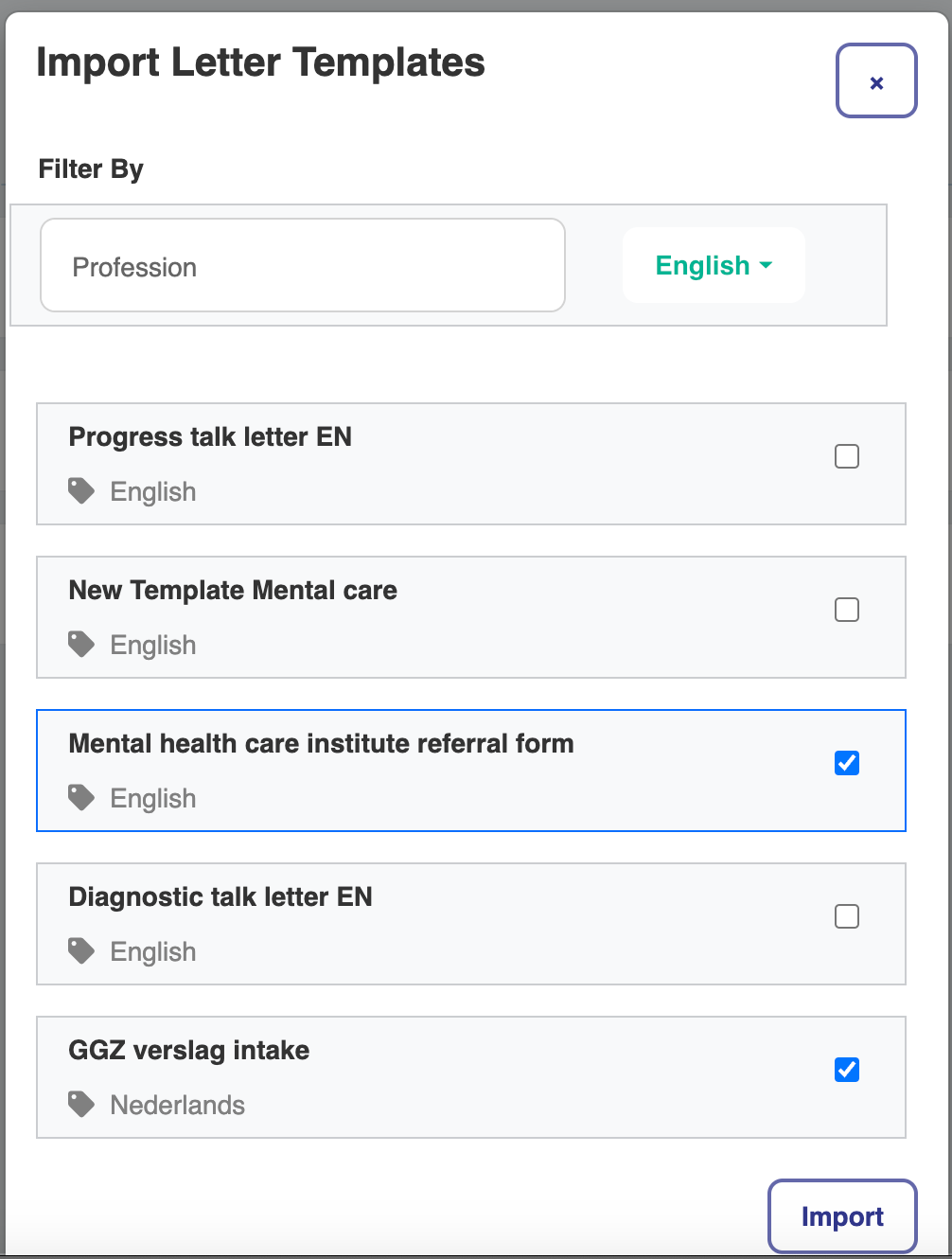
Task: Check the Progress talk letter EN checkbox
Action: (x=847, y=456)
